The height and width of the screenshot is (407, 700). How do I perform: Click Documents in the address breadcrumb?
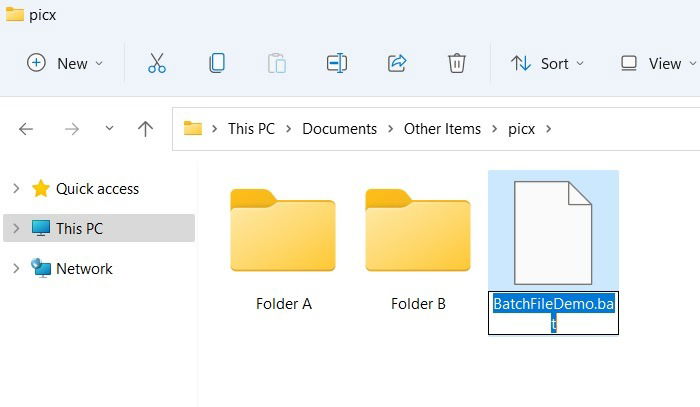(339, 129)
